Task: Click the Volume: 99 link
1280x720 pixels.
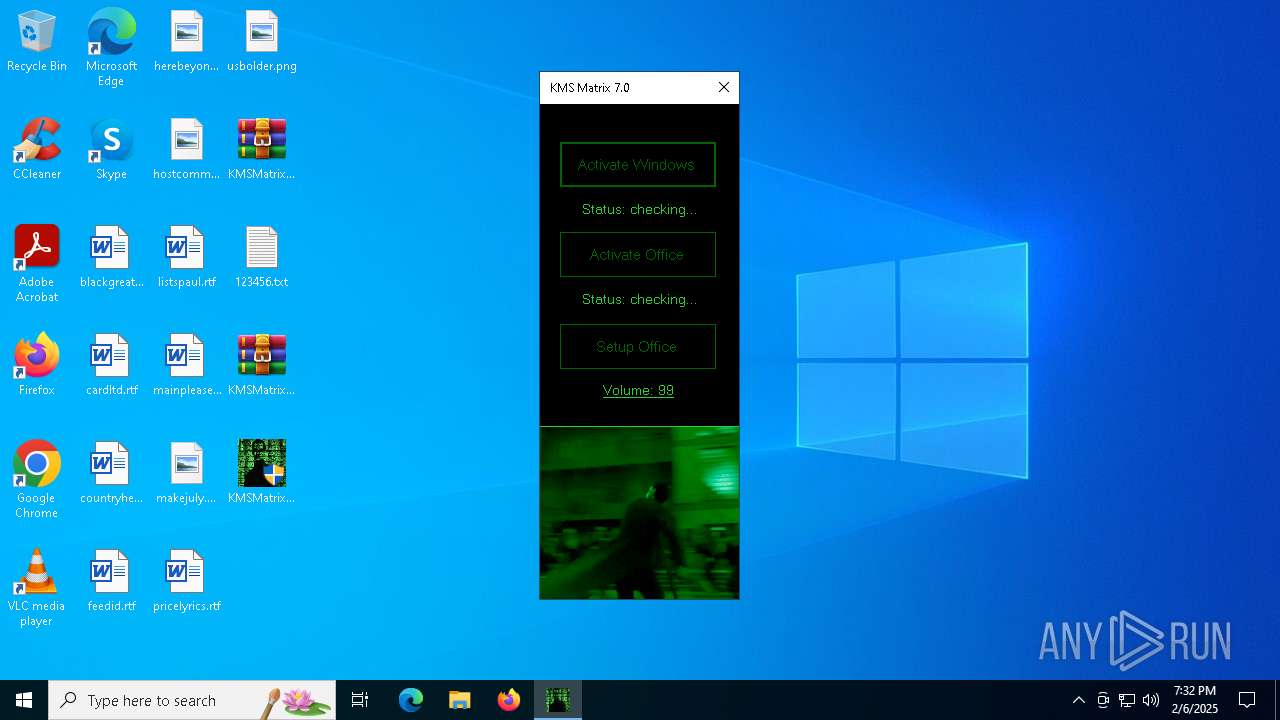Action: [638, 391]
